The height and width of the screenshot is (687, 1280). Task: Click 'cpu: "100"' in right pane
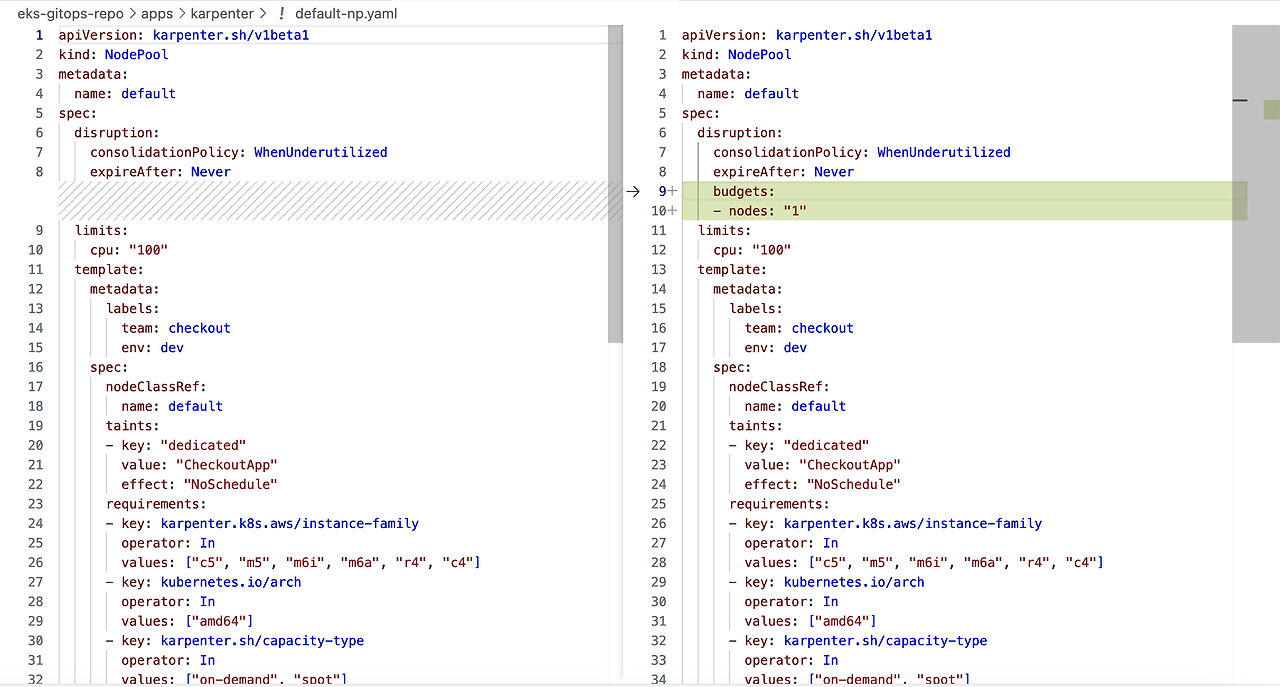[752, 250]
